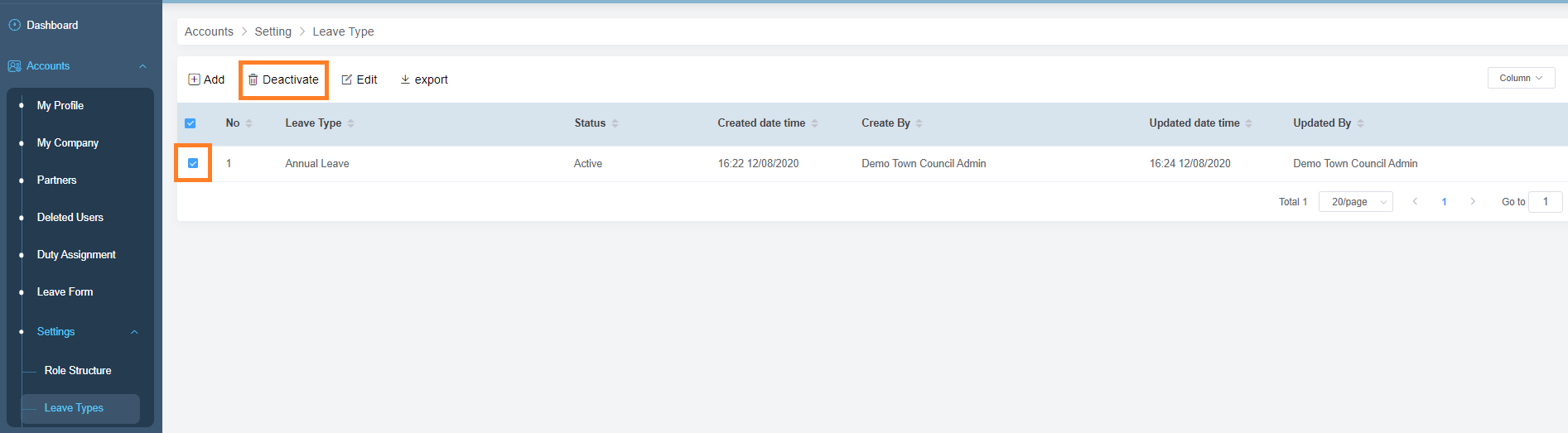The width and height of the screenshot is (1568, 433).
Task: Click the Total 1 label
Action: pyautogui.click(x=1293, y=202)
